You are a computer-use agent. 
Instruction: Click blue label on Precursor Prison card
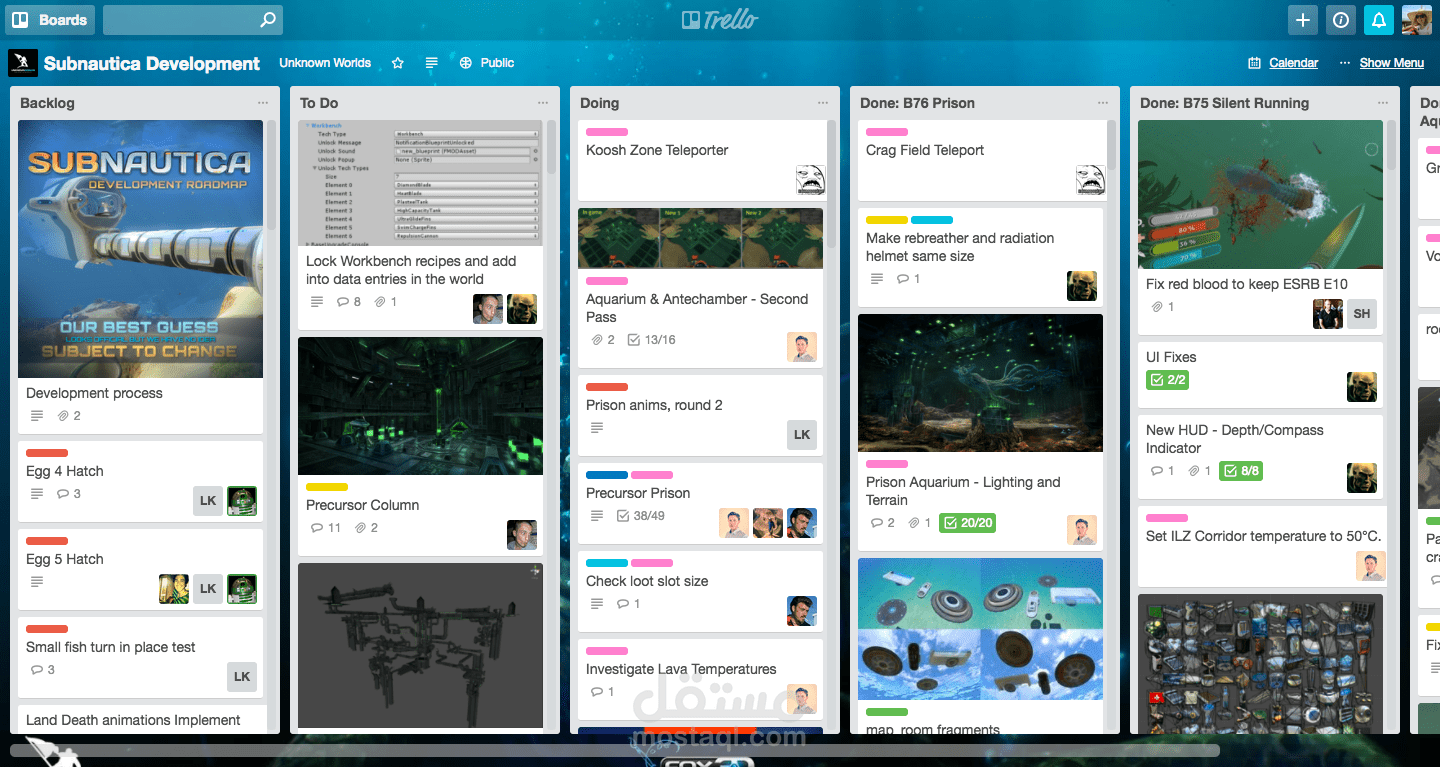pyautogui.click(x=607, y=475)
